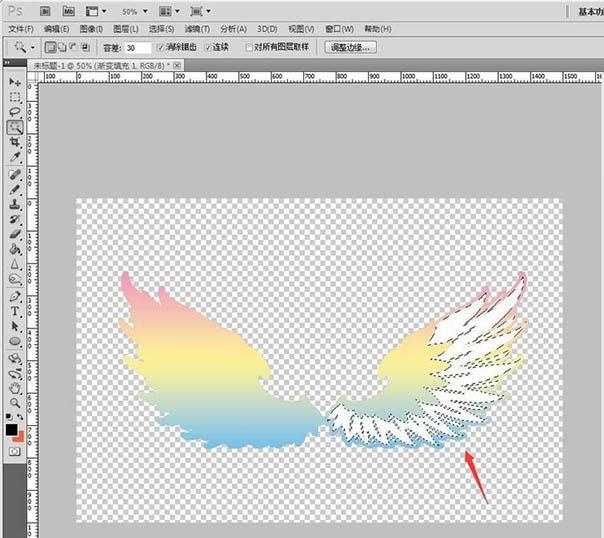The width and height of the screenshot is (604, 538).
Task: Select the 3D Camera Orbit tool
Action: click(x=15, y=374)
